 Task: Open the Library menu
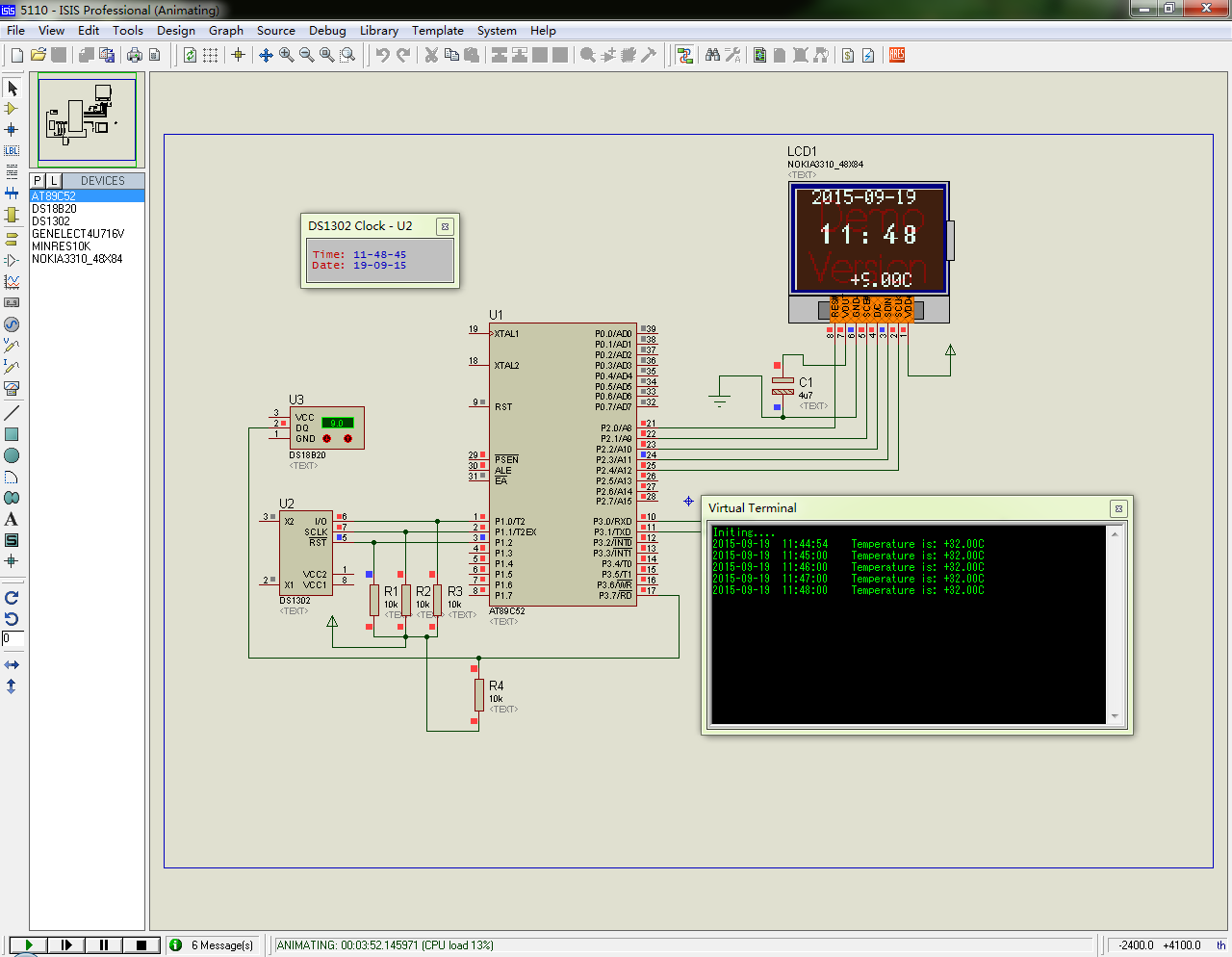(379, 31)
